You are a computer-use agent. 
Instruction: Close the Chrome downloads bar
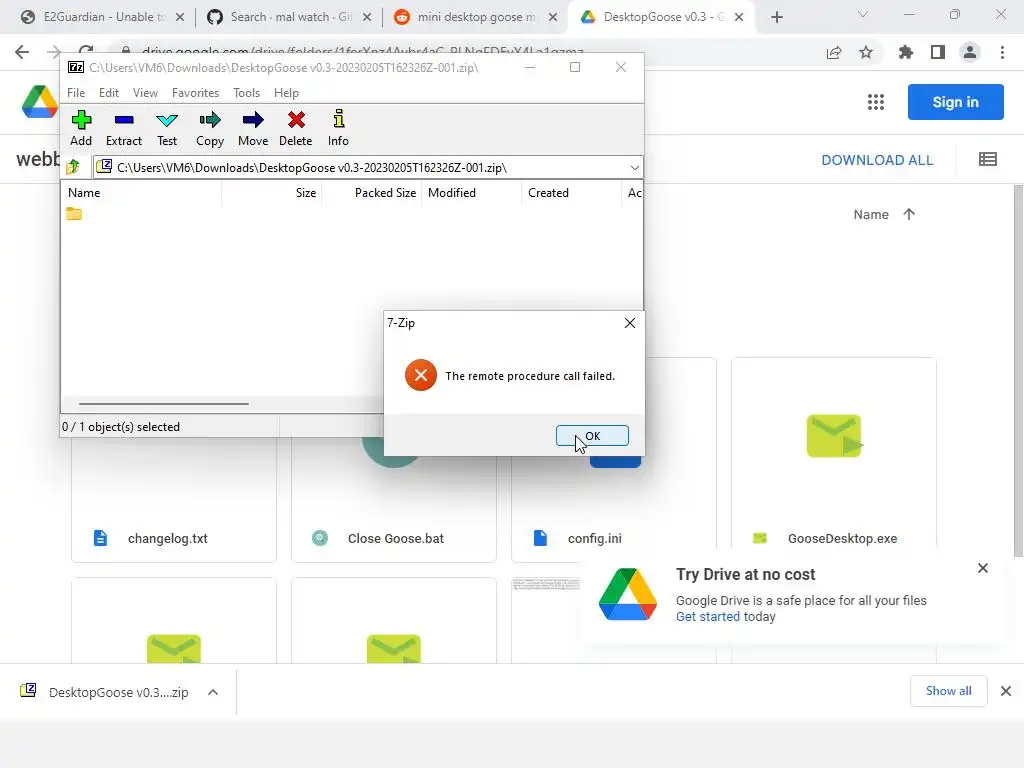pos(1006,691)
